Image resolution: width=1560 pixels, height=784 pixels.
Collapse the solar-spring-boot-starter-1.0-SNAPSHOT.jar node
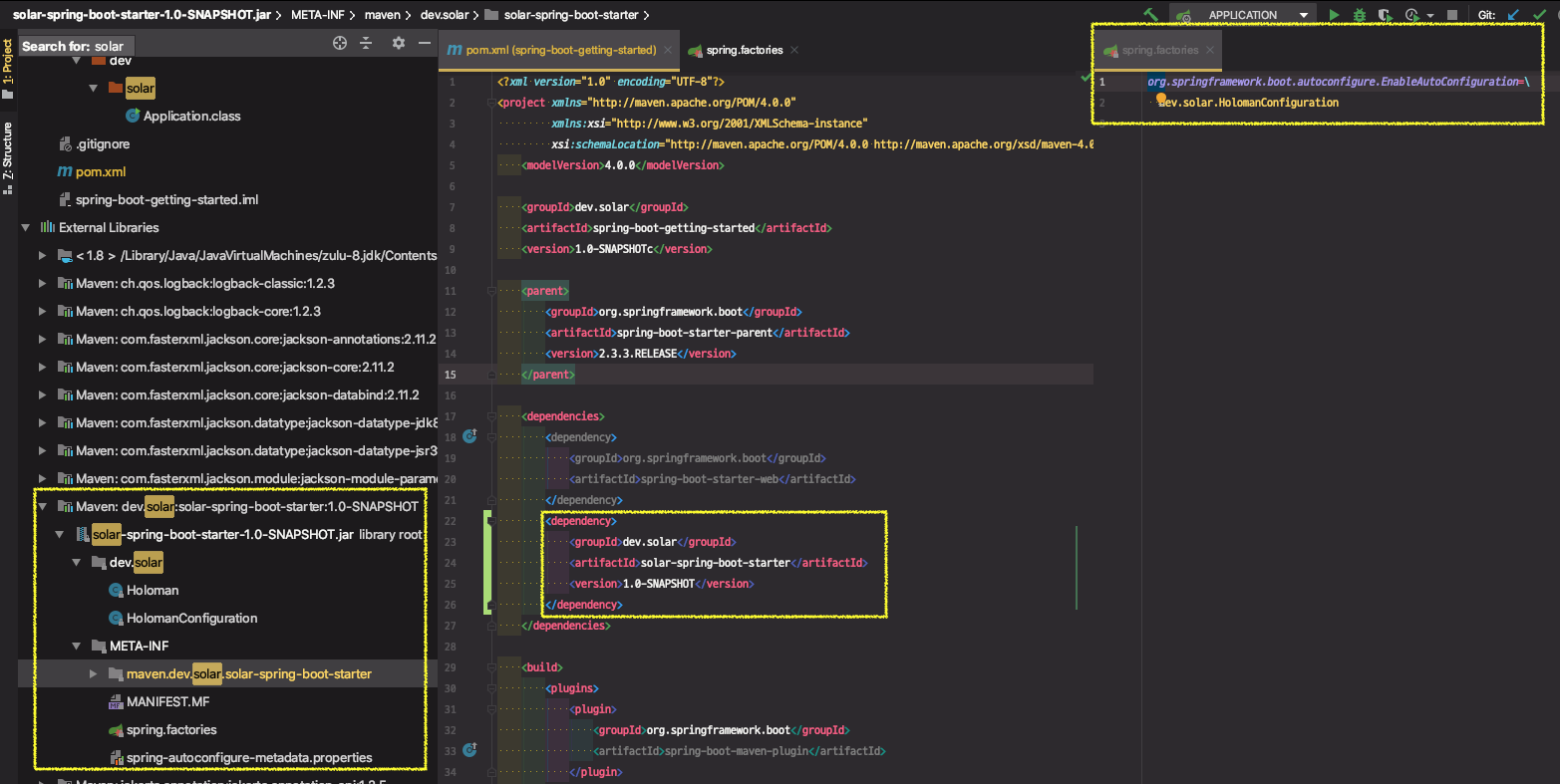(x=60, y=534)
